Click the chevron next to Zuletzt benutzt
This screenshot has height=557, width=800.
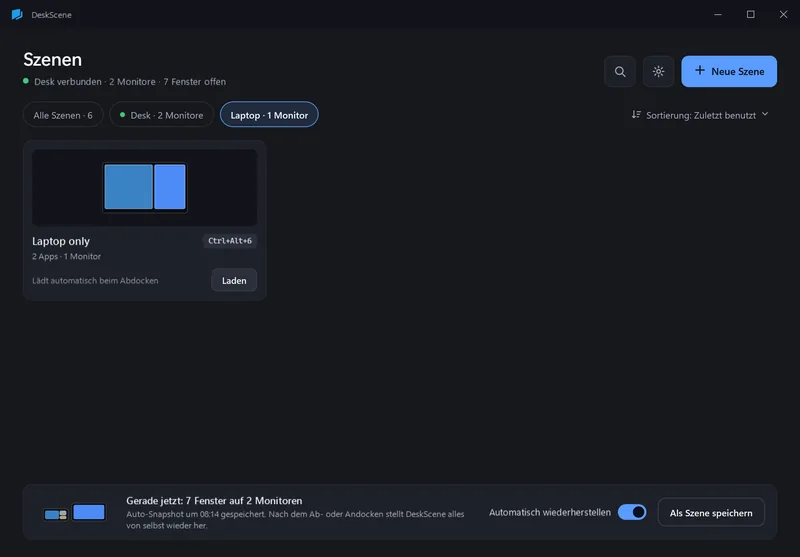765,114
